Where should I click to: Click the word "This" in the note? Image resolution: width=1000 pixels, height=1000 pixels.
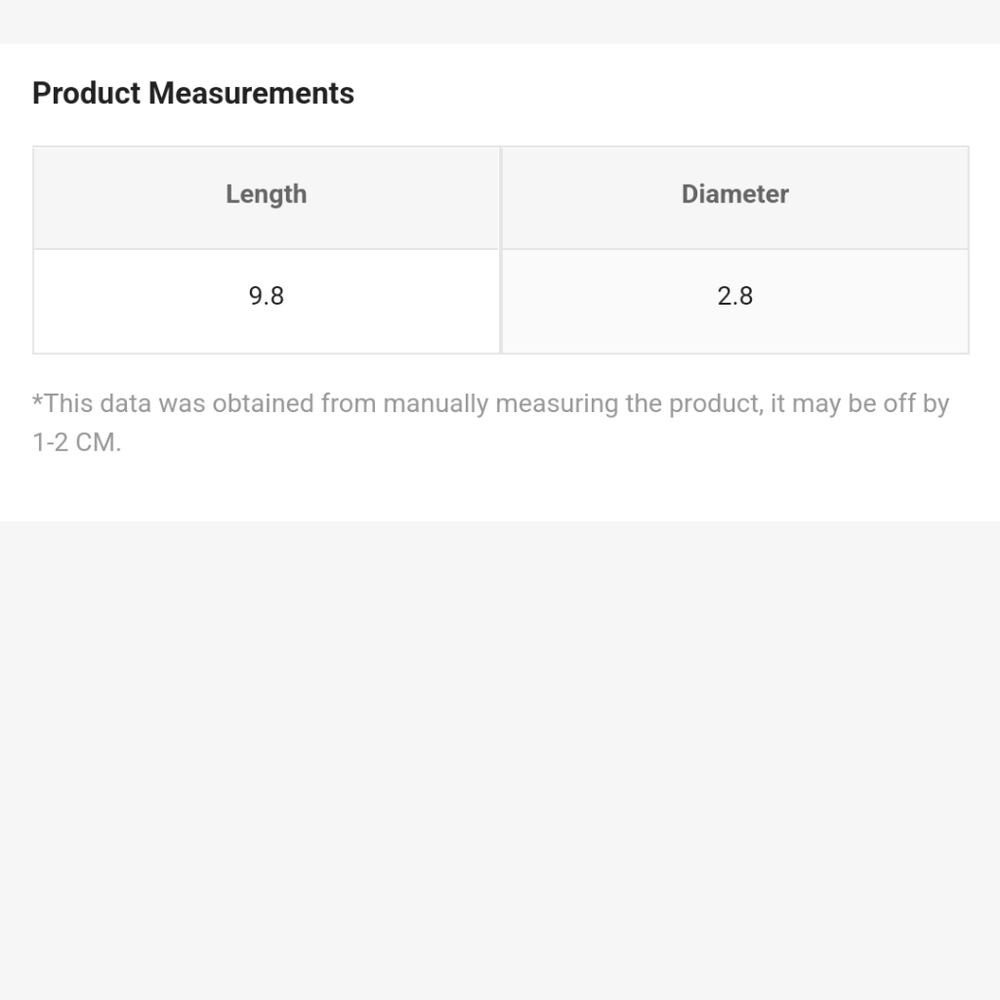click(x=68, y=404)
